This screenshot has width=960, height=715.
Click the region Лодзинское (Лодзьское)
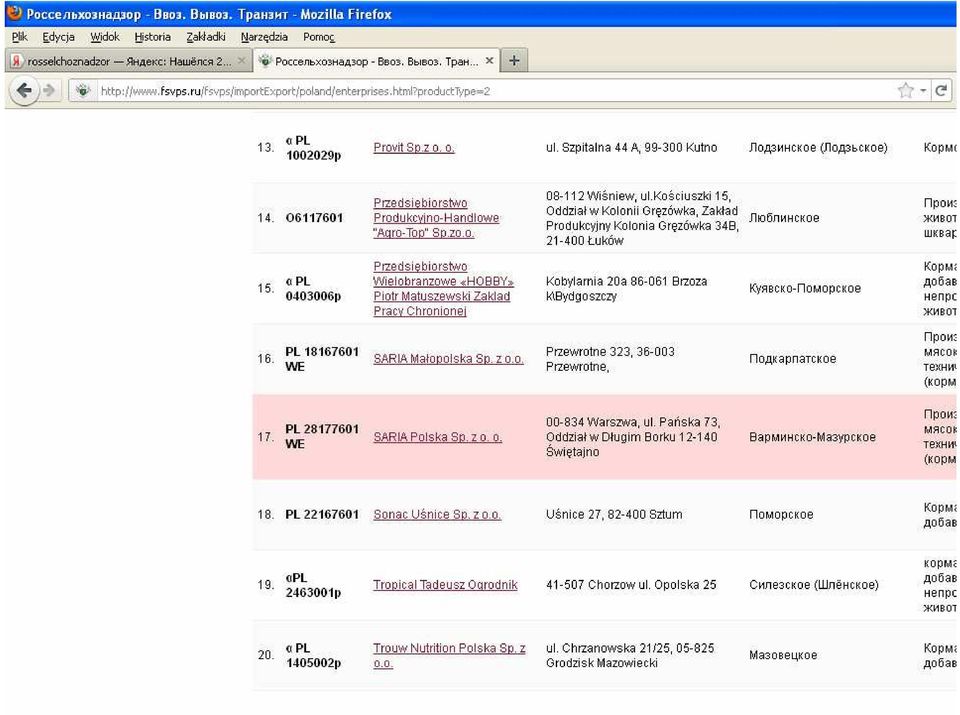818,148
